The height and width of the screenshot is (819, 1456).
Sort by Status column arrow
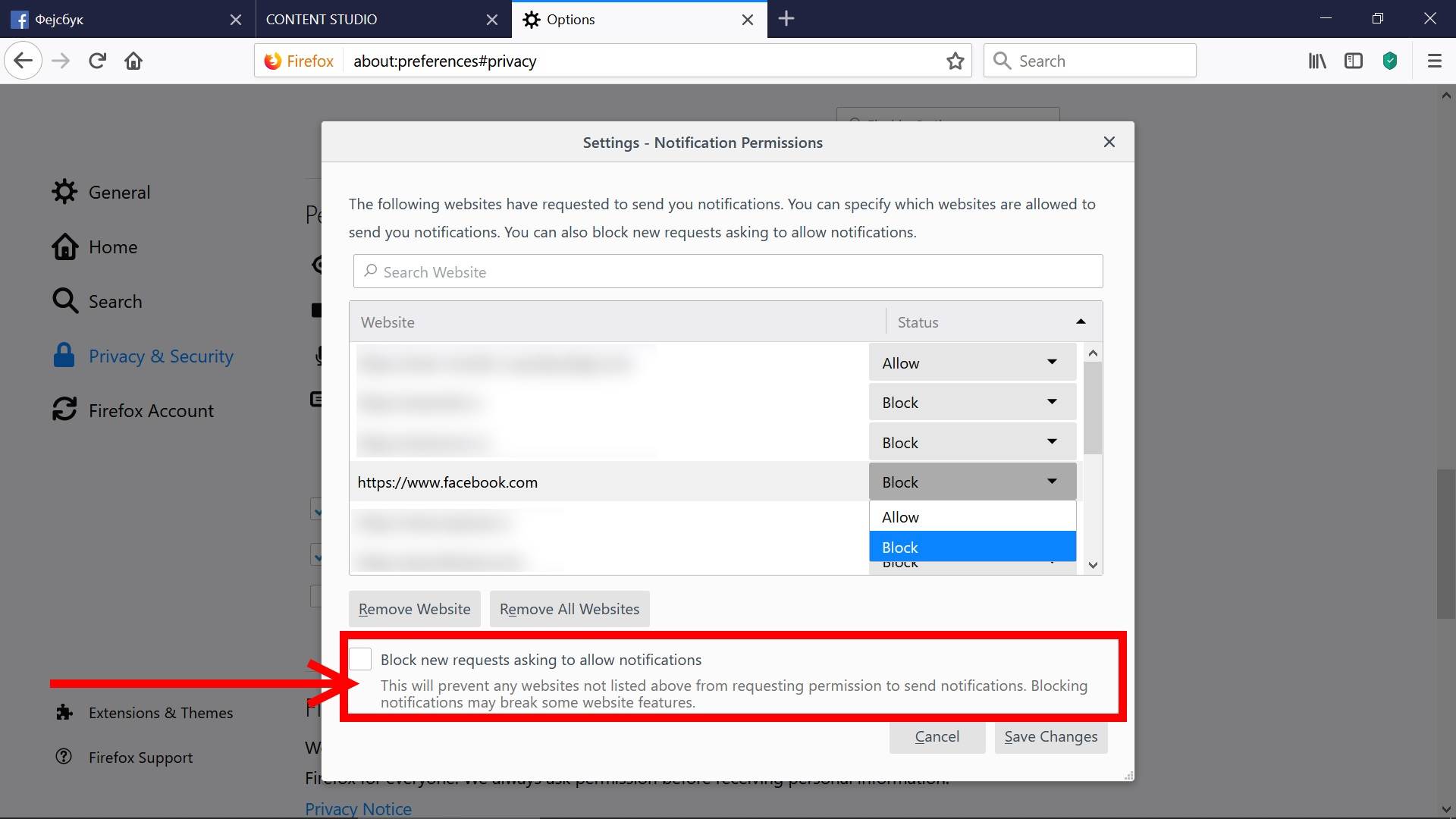point(1080,322)
